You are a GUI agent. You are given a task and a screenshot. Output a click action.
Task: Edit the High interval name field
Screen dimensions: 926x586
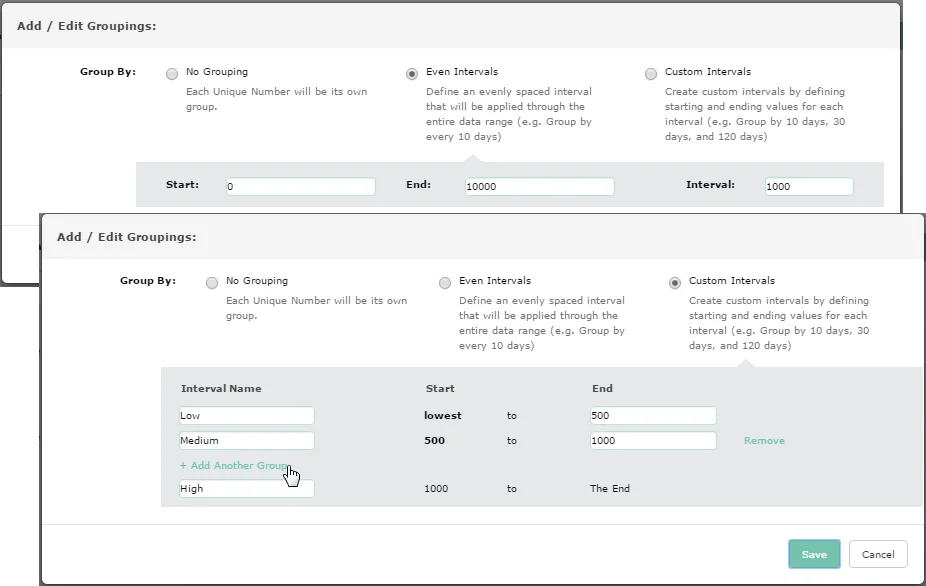point(247,489)
